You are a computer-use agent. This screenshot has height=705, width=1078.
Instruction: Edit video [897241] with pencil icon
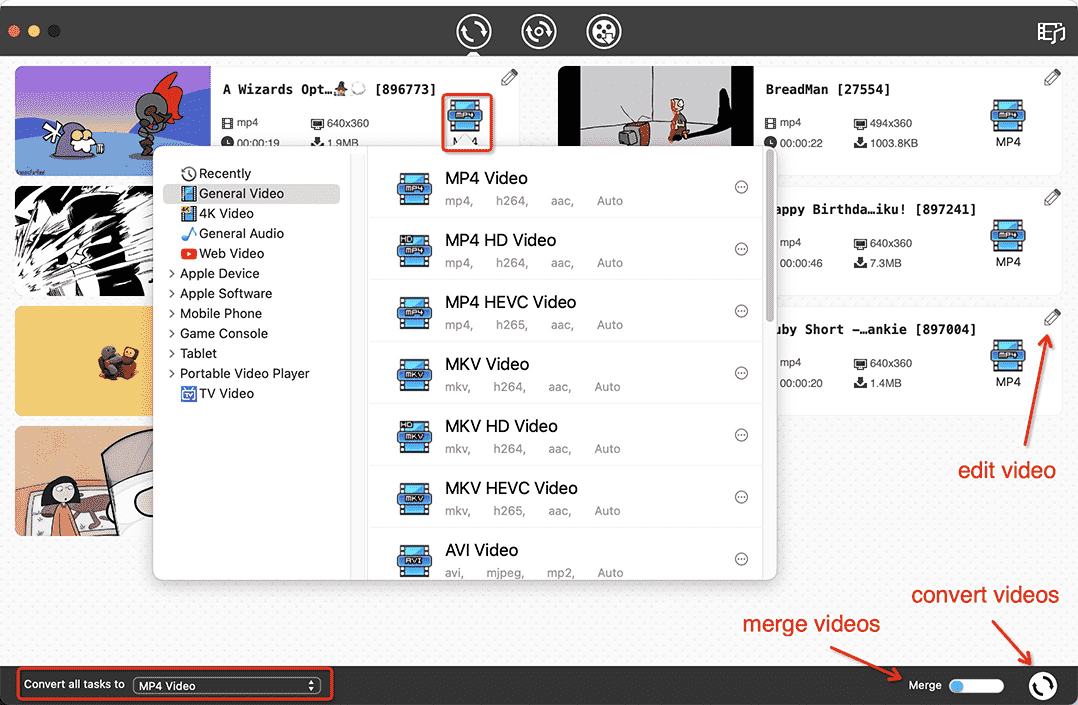tap(1052, 198)
